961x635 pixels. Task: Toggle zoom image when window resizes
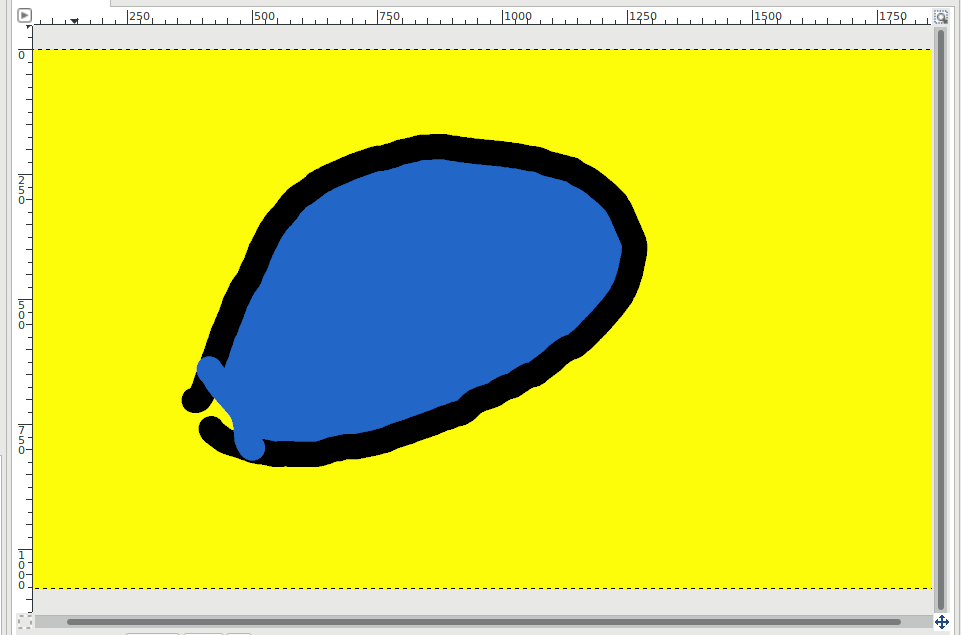click(941, 17)
